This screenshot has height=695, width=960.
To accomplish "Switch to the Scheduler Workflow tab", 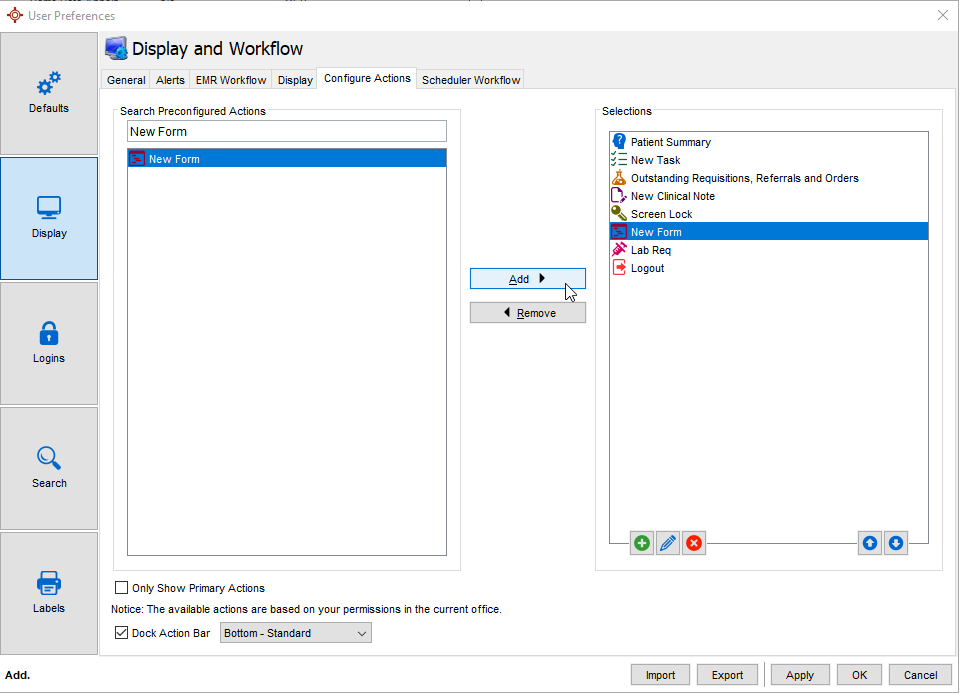I will (x=471, y=80).
